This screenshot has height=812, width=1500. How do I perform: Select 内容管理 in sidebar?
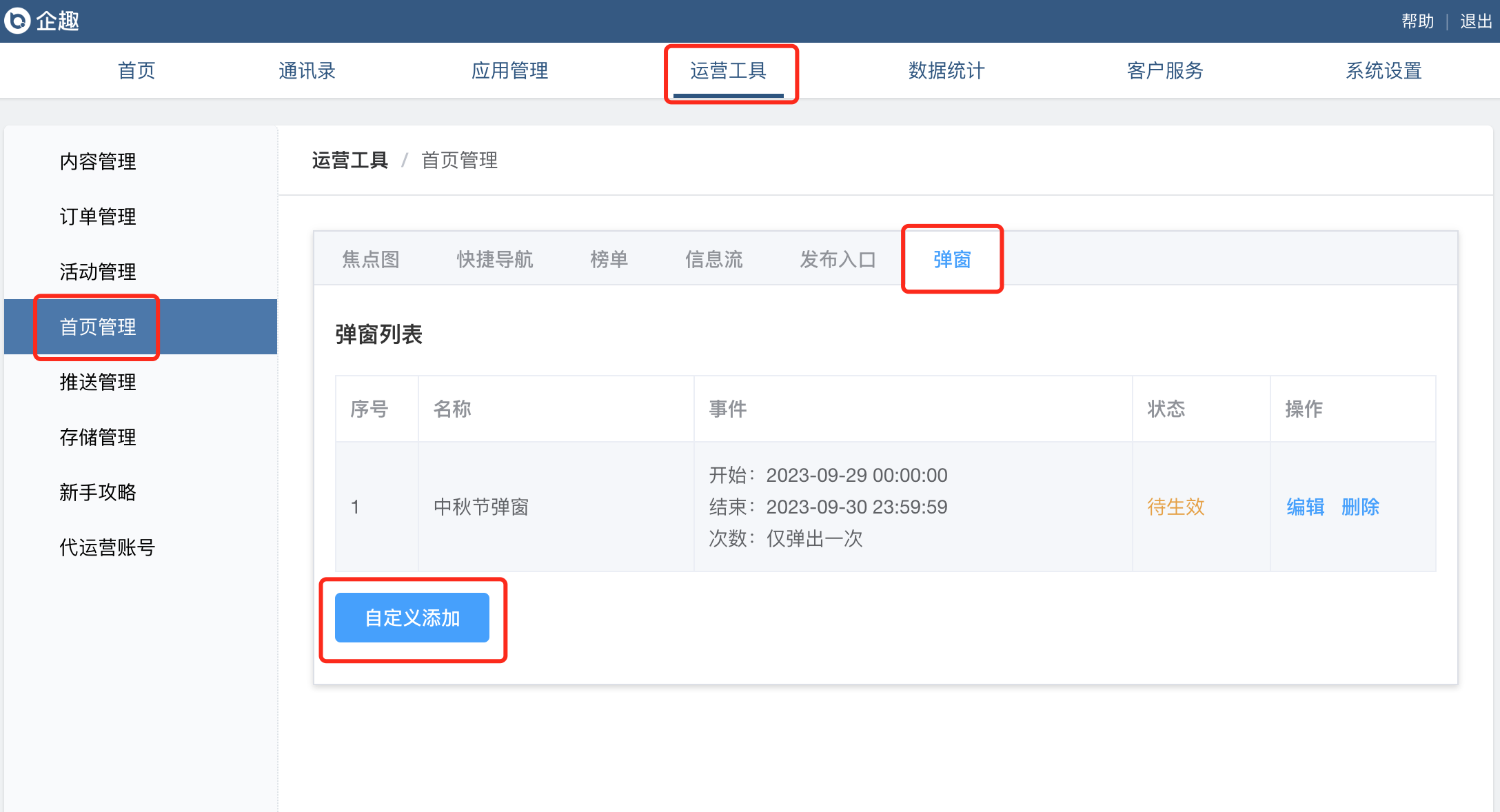pos(98,161)
